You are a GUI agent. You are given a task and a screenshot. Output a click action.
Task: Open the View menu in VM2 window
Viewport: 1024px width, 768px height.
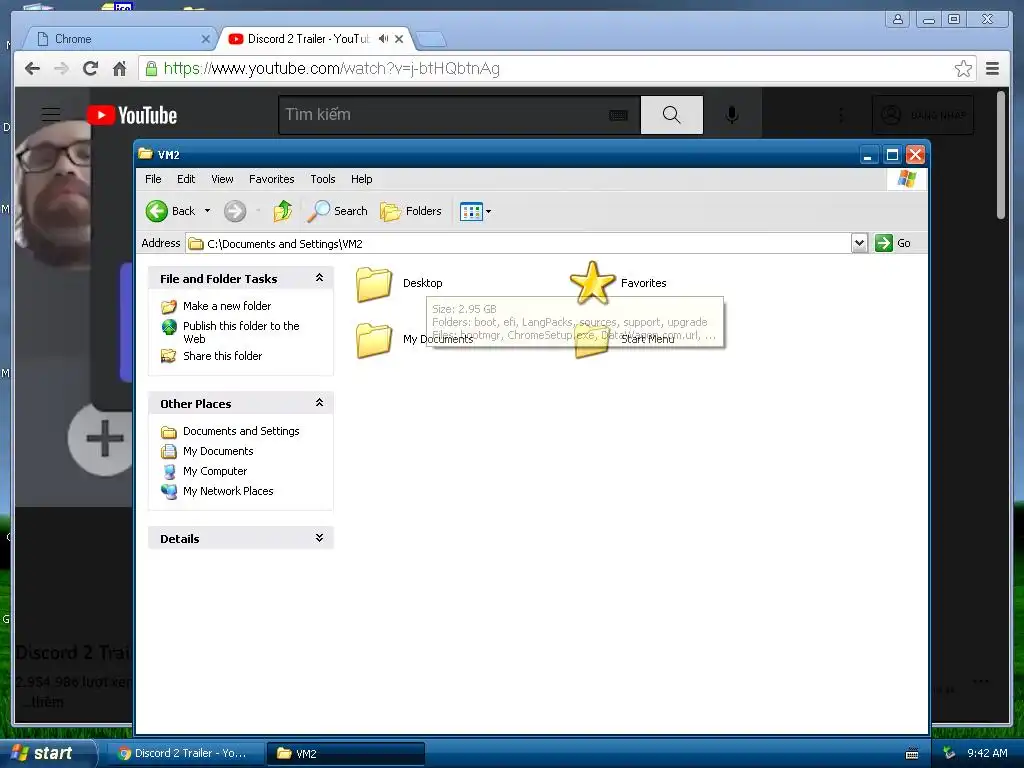pos(222,179)
